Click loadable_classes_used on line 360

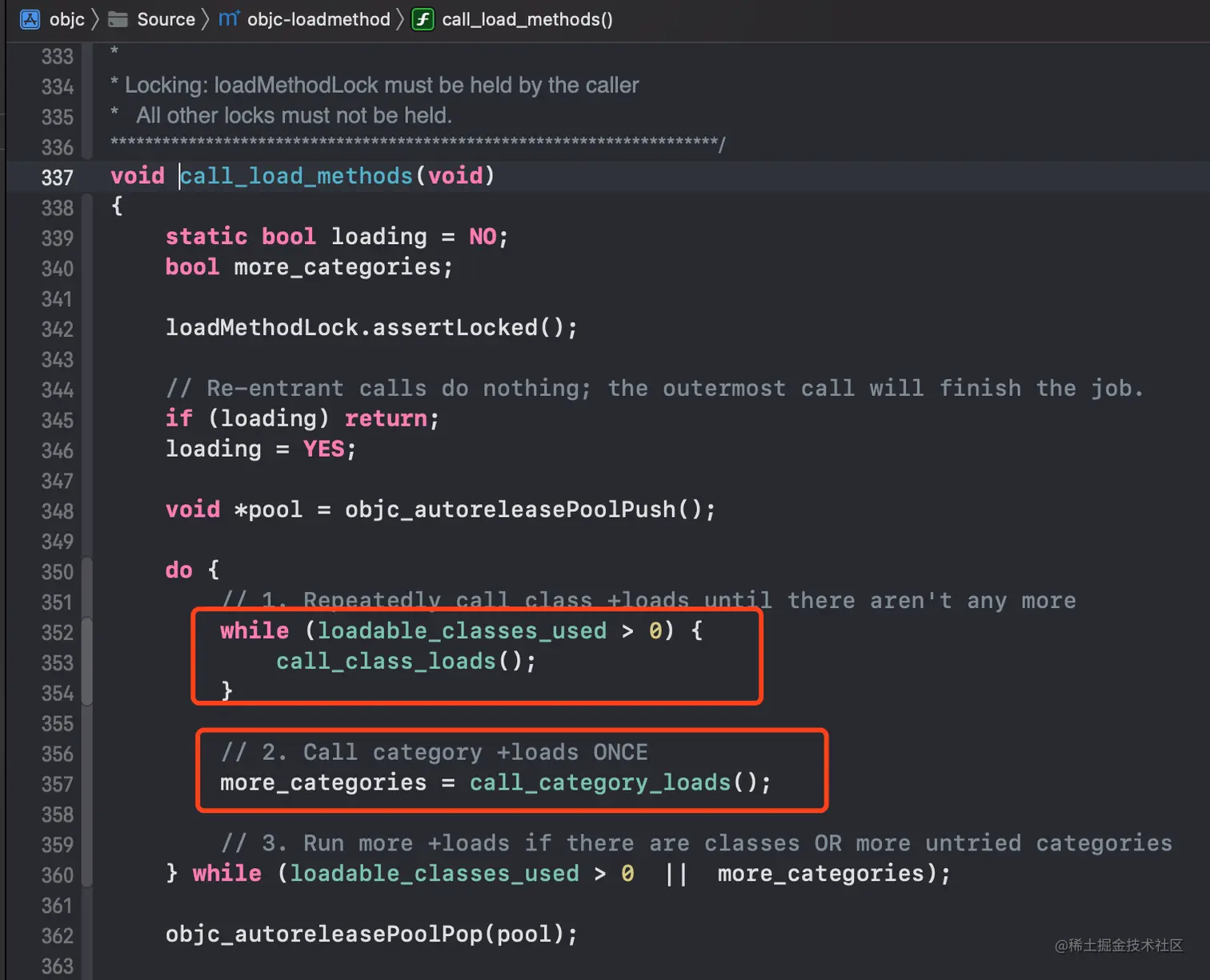coord(434,873)
